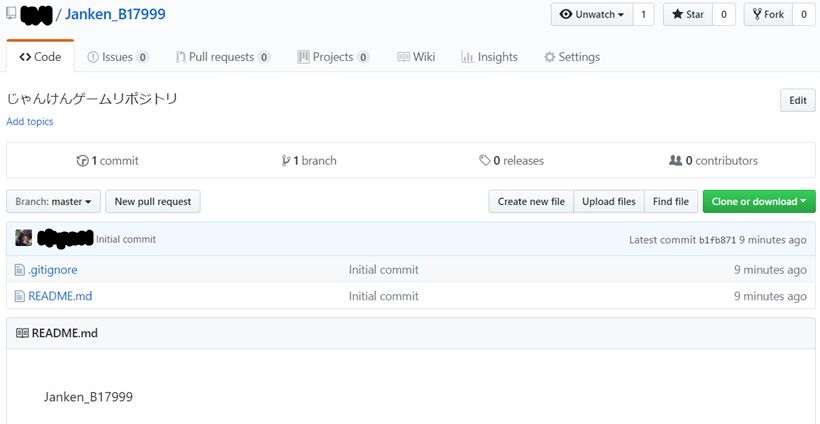Open the Settings tab

tap(571, 57)
